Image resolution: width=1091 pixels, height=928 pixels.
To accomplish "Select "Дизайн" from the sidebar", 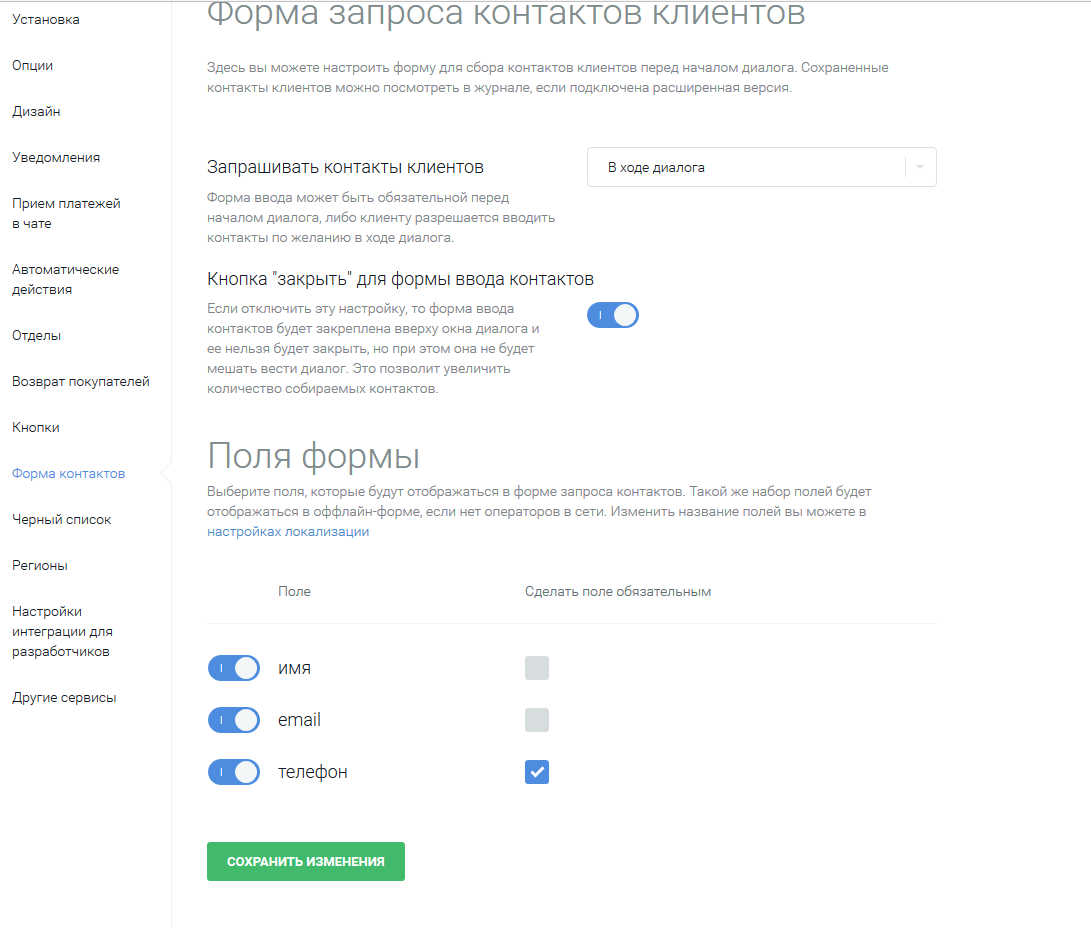I will pyautogui.click(x=36, y=112).
